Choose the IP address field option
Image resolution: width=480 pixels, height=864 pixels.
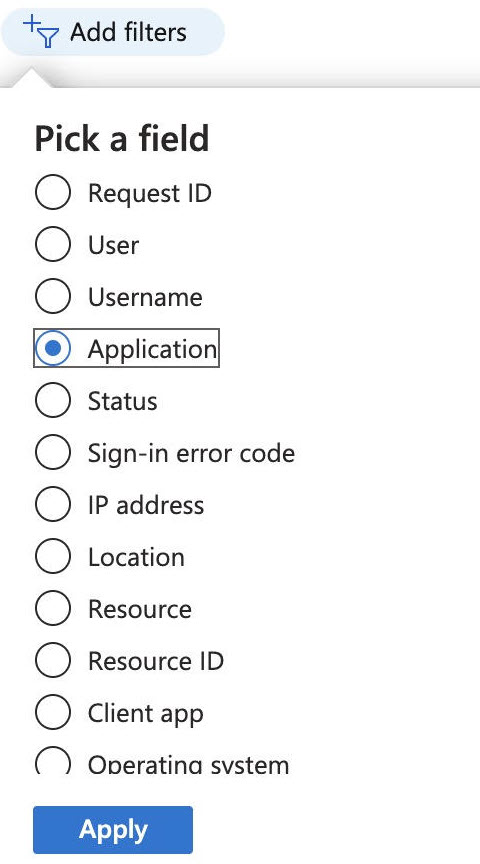(52, 504)
